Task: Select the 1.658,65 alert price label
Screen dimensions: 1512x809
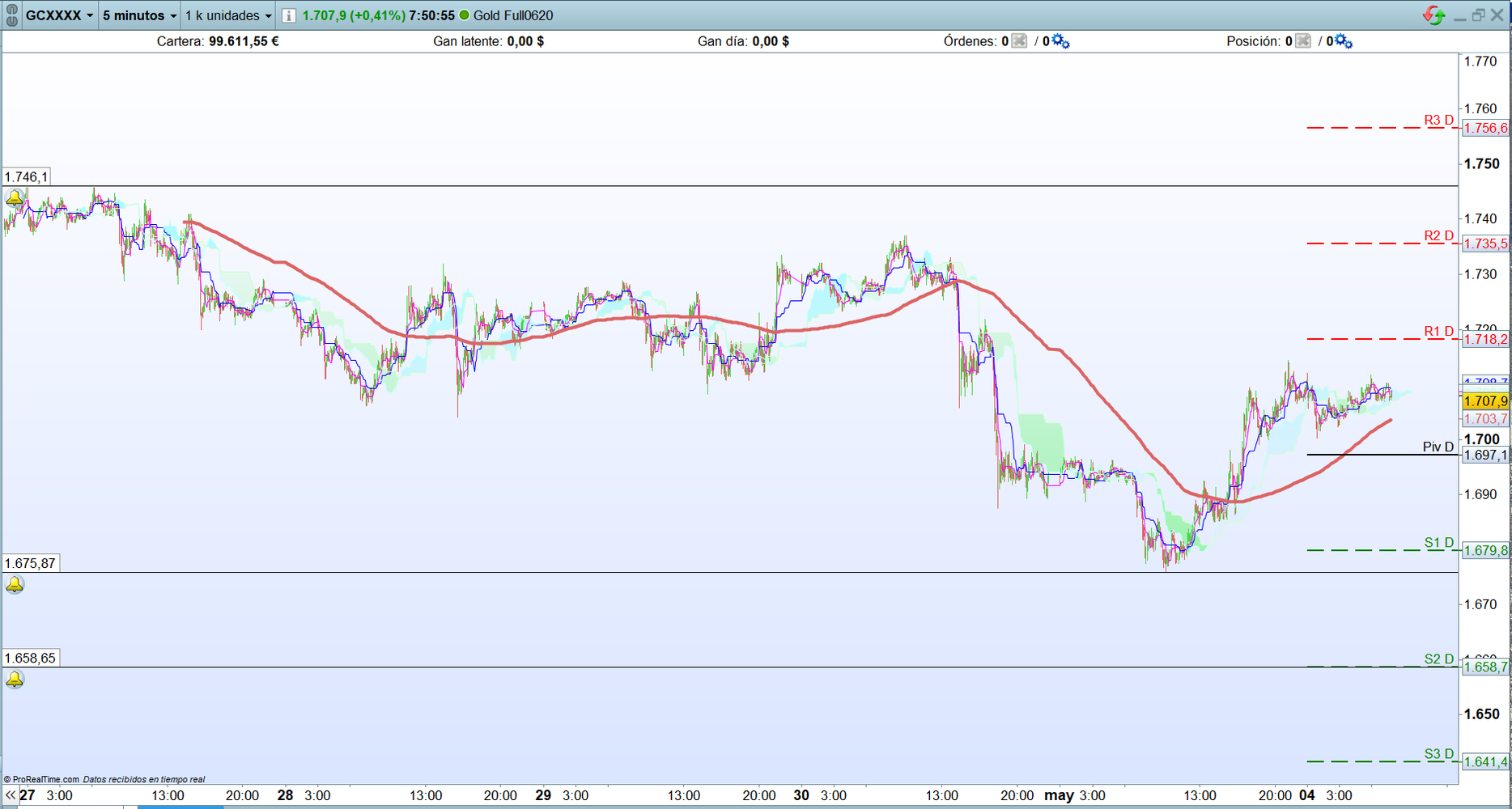Action: pyautogui.click(x=31, y=658)
